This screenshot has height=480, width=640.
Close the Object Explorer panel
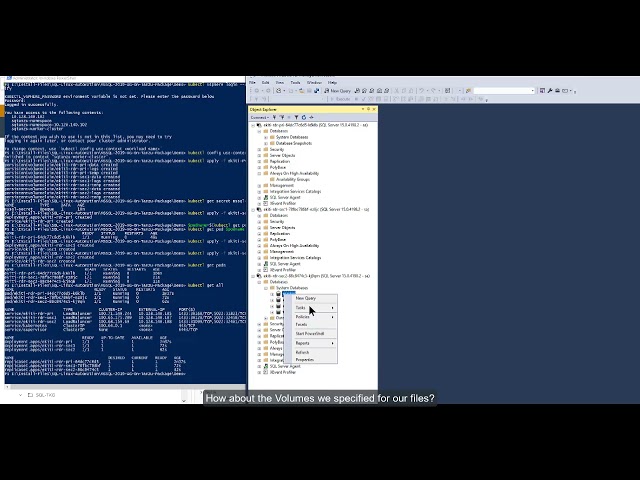point(374,109)
